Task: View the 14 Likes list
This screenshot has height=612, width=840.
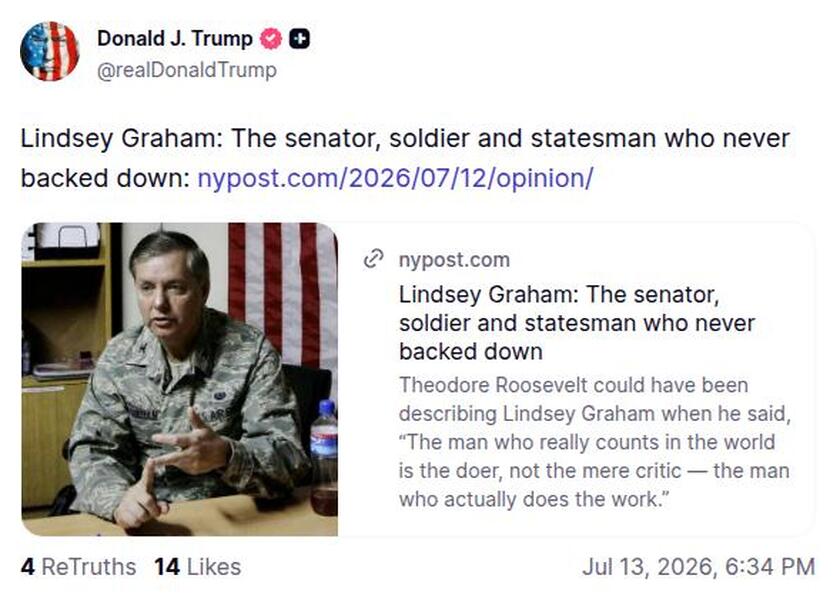Action: (x=198, y=567)
